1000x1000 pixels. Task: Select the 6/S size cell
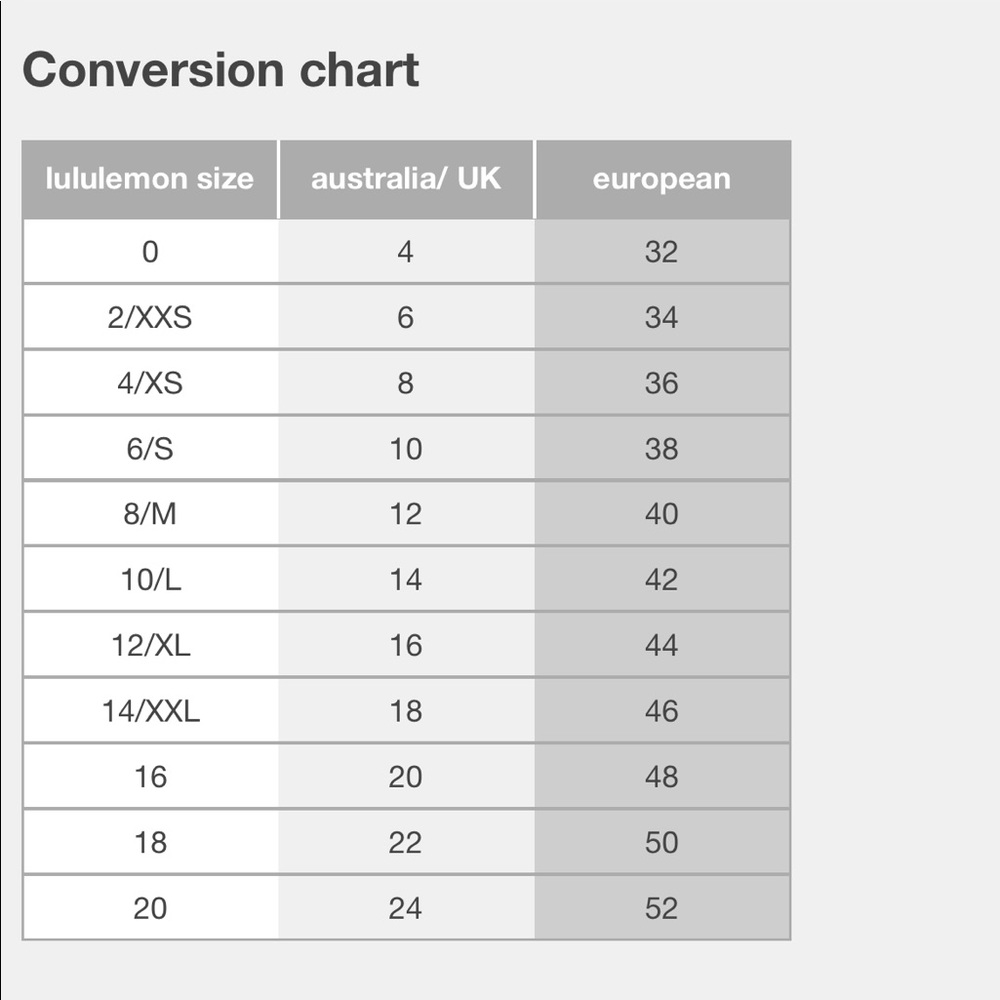click(150, 449)
